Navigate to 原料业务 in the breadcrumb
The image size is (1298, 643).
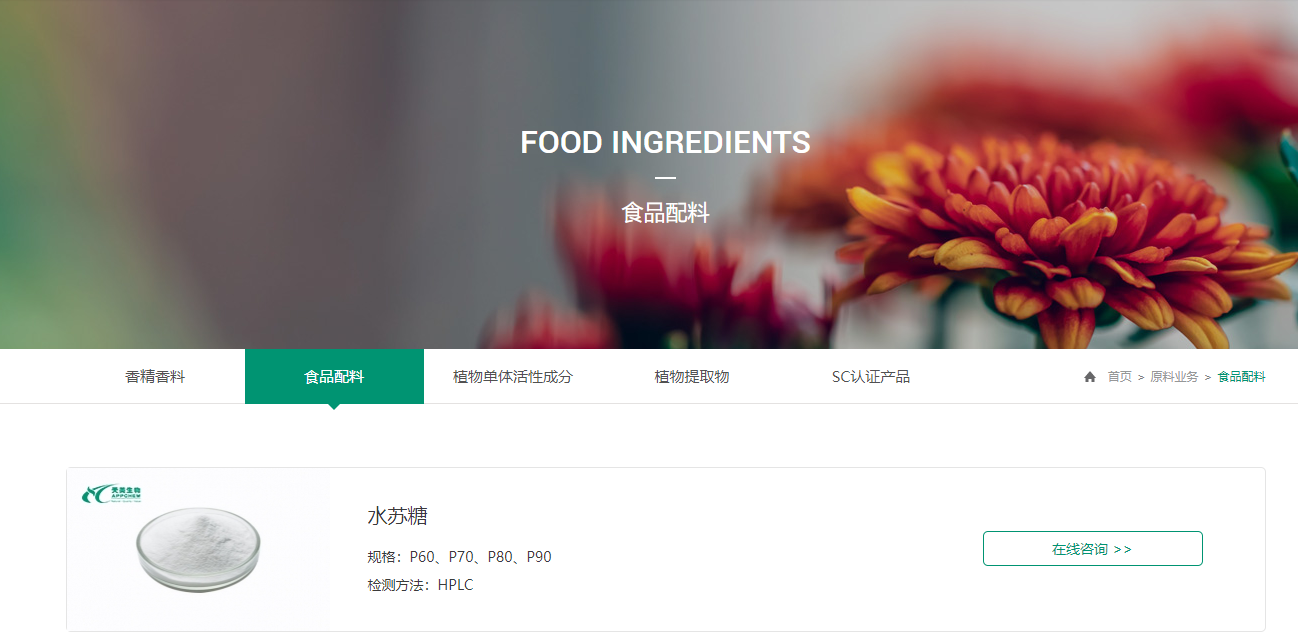1174,377
